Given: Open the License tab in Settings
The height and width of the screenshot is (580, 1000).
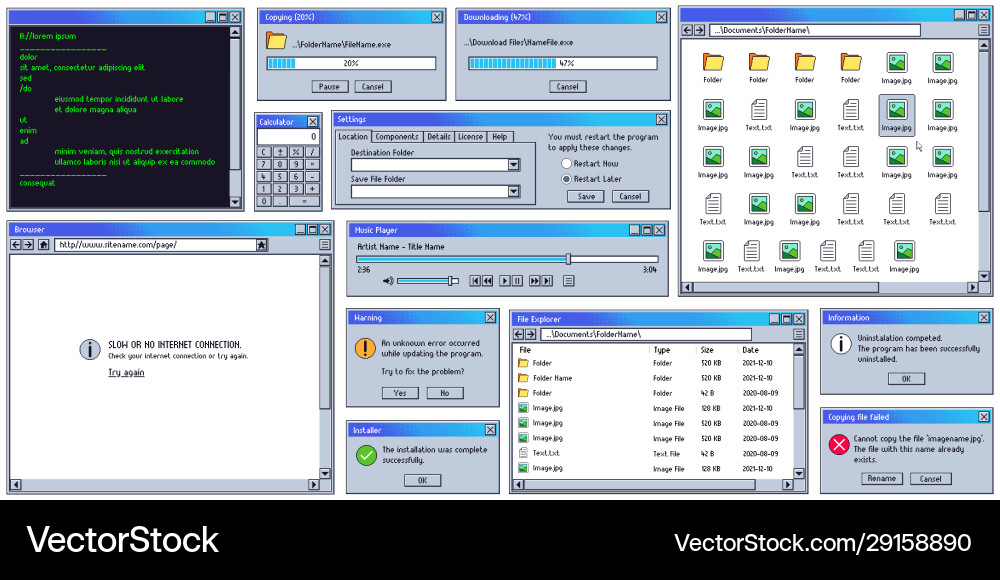Looking at the screenshot, I should point(470,137).
